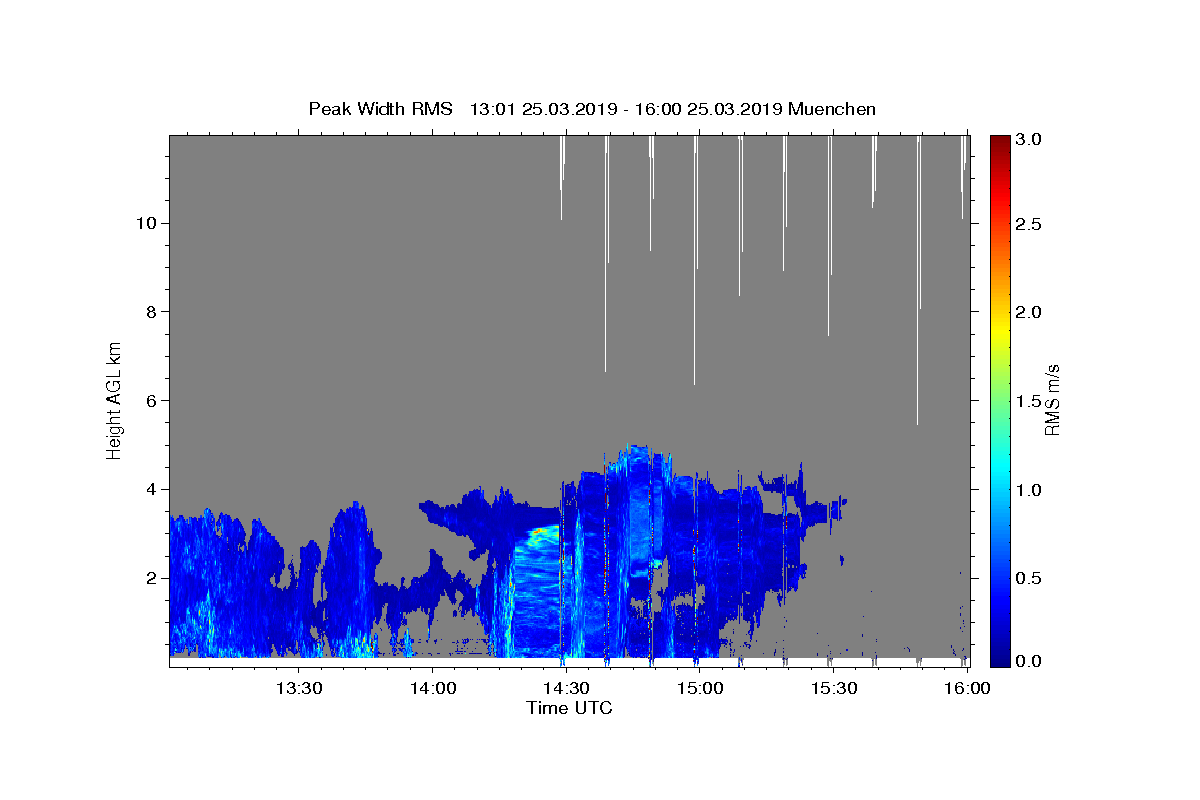
Task: Click the 13:30 time tick label
Action: pos(299,688)
